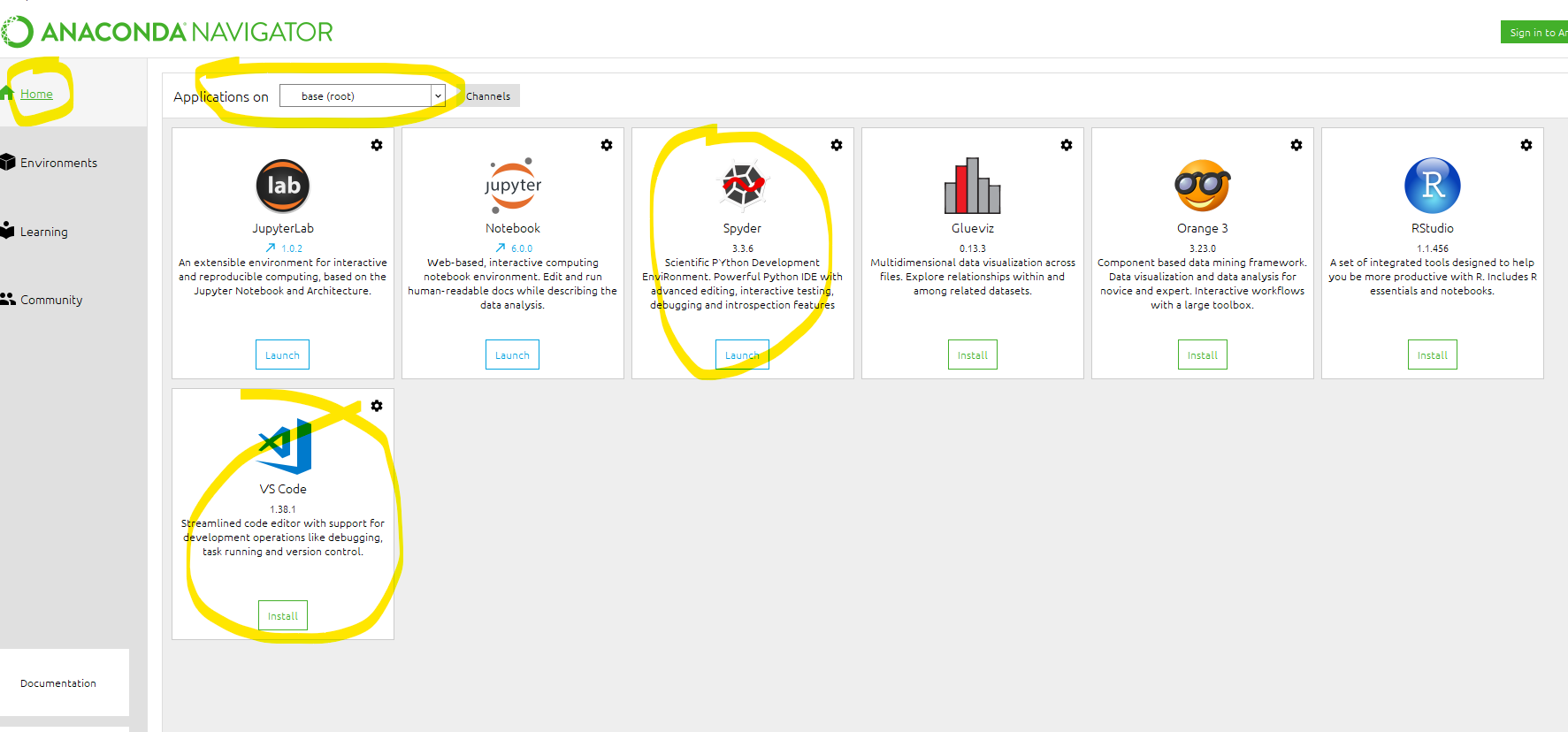1568x732 pixels.
Task: Open the Glueviz gear options icon
Action: (x=1067, y=145)
